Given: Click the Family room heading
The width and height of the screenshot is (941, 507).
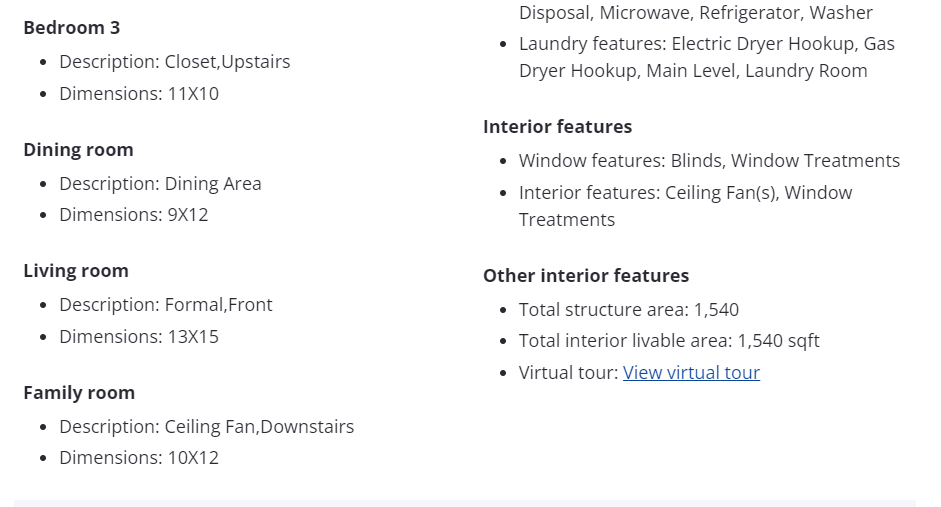Looking at the screenshot, I should (79, 393).
